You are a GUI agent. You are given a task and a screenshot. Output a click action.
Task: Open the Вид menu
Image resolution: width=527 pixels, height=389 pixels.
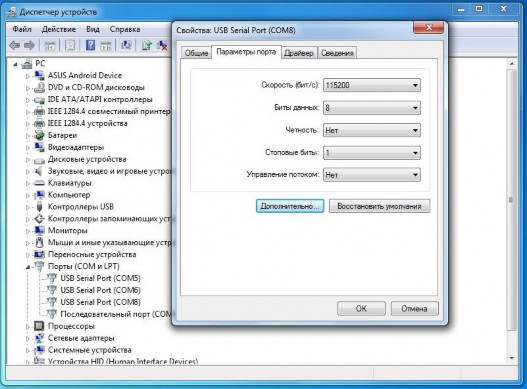coord(93,29)
